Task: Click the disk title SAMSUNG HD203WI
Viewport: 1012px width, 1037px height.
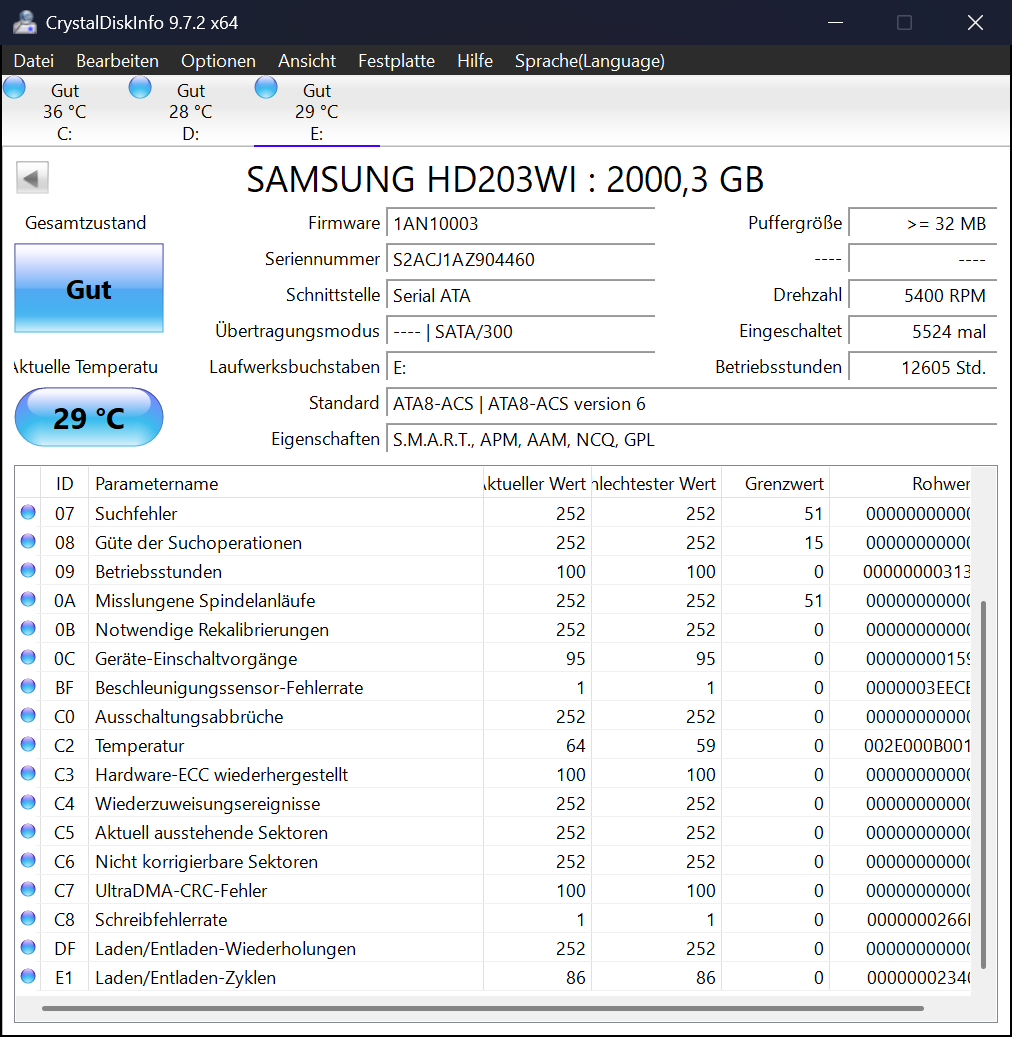Action: (505, 179)
